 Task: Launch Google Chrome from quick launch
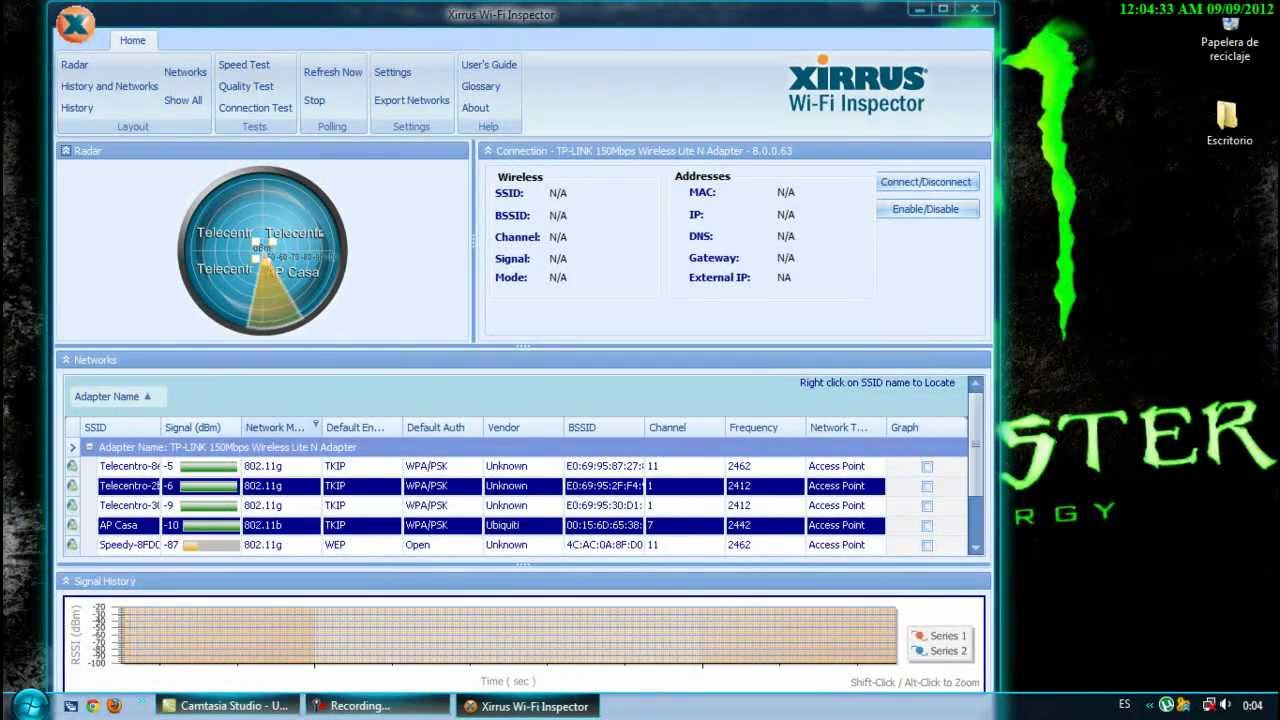pyautogui.click(x=92, y=706)
